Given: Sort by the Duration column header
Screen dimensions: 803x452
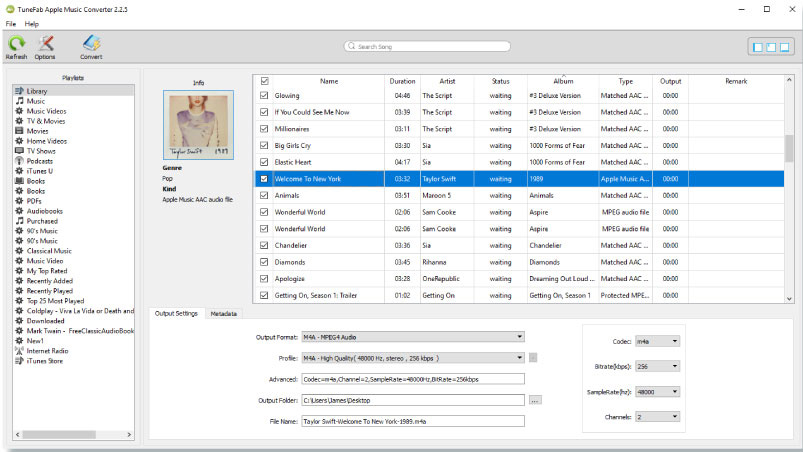Looking at the screenshot, I should tap(402, 81).
